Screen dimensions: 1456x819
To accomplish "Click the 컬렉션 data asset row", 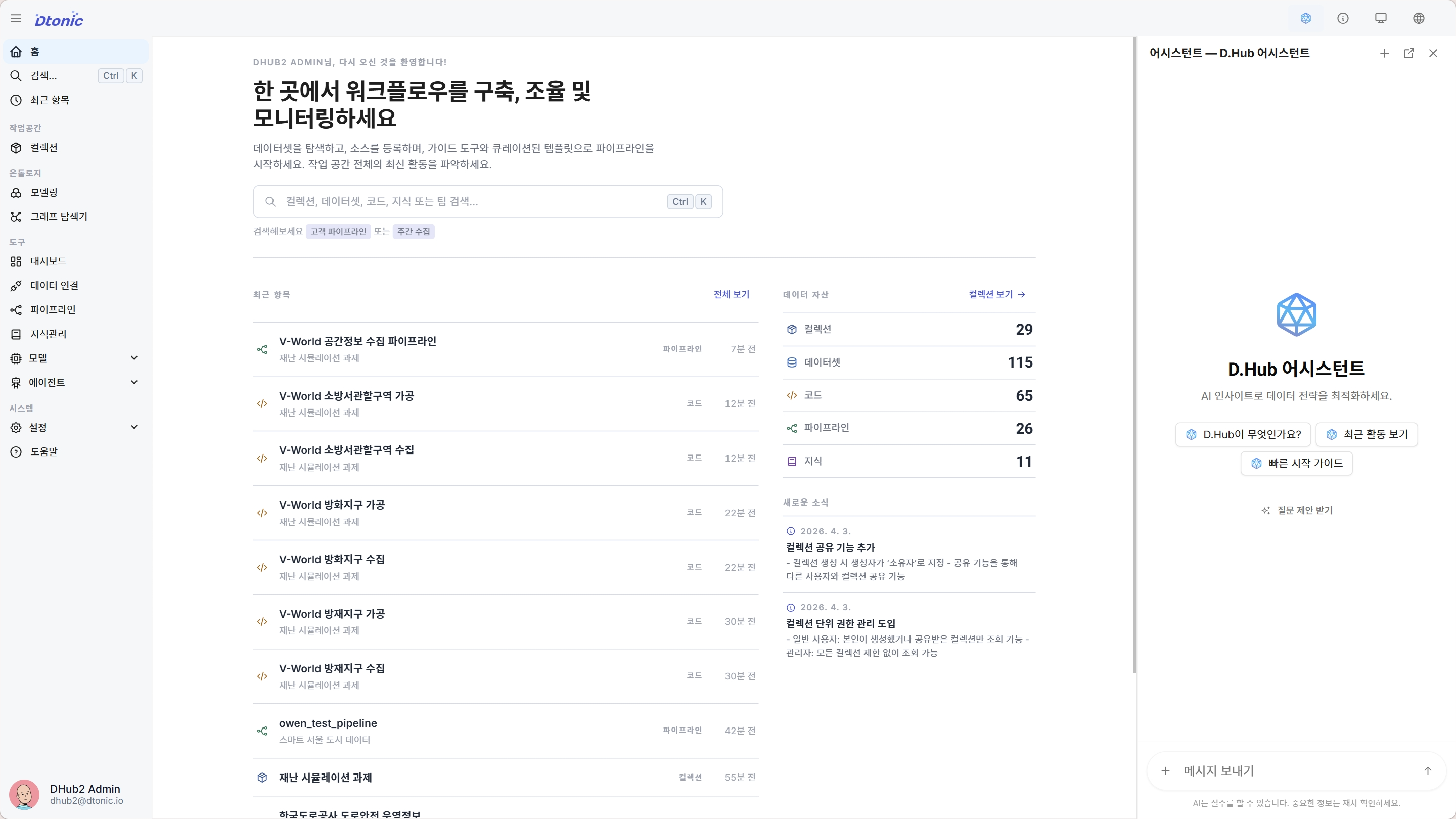I will pos(909,330).
